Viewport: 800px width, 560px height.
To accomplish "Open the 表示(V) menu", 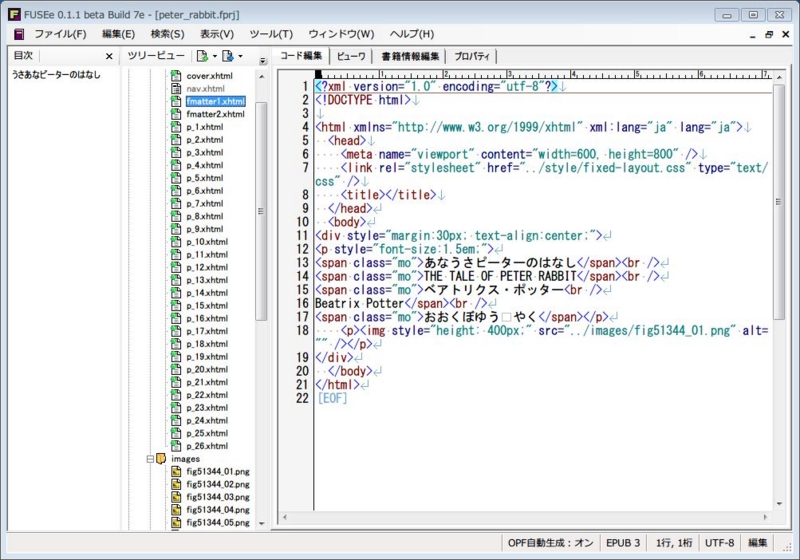I will [217, 34].
